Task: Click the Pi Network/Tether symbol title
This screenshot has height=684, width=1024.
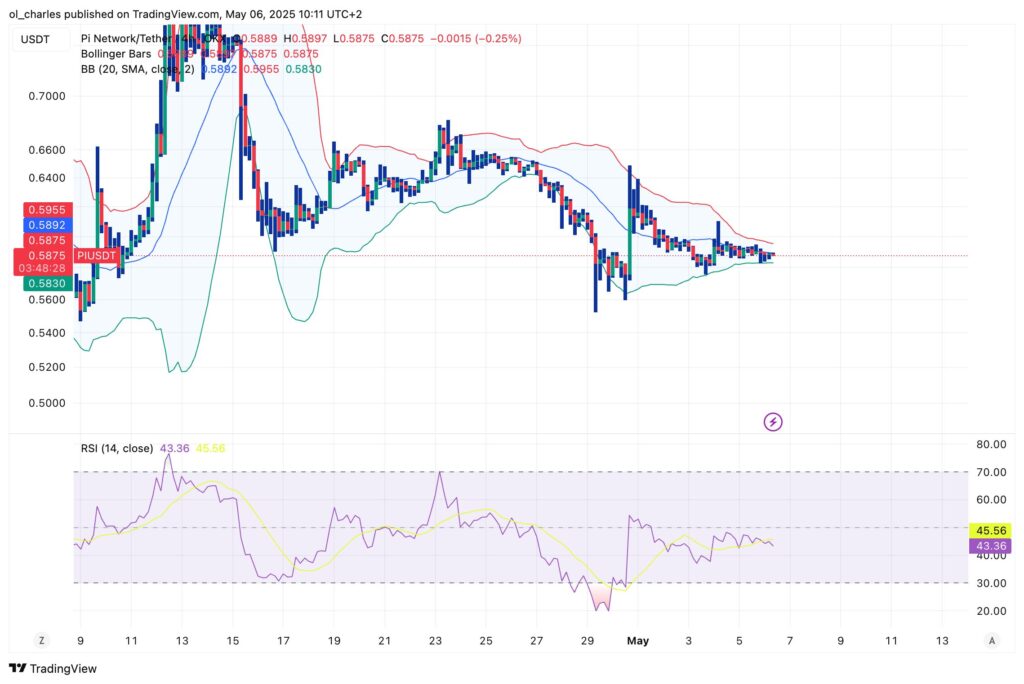Action: (x=140, y=39)
